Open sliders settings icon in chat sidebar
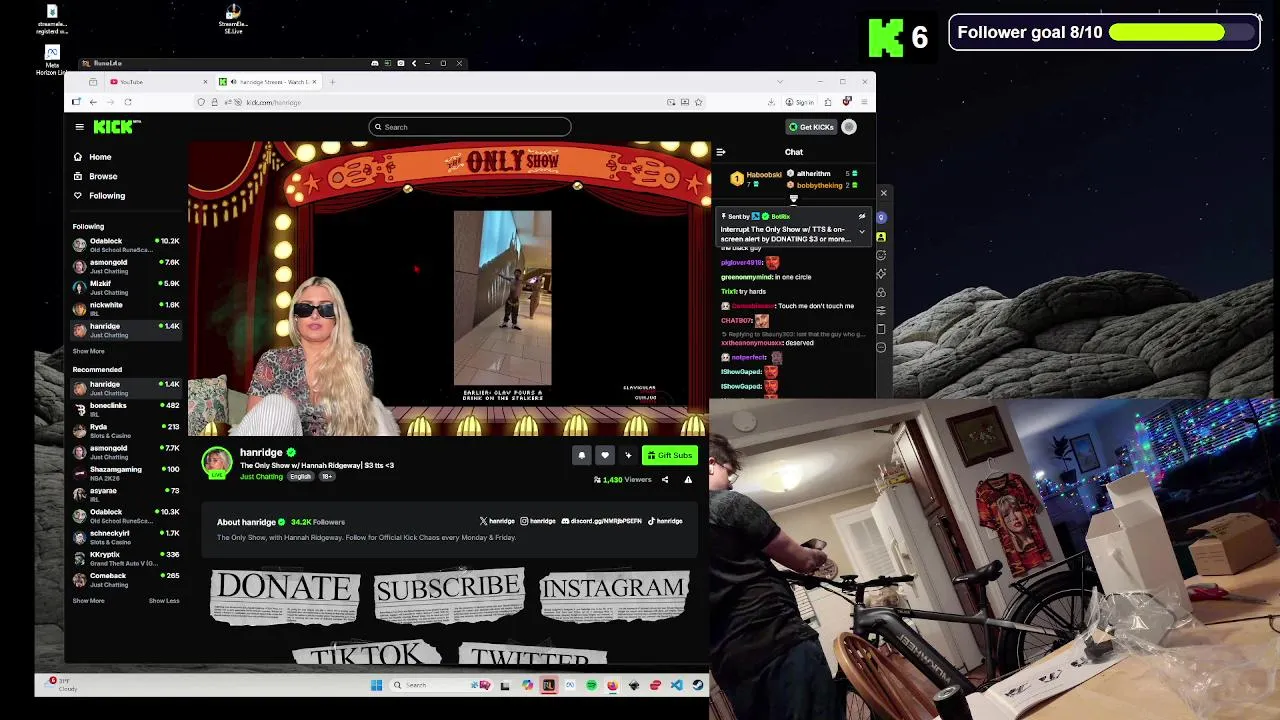1280x720 pixels. (881, 310)
